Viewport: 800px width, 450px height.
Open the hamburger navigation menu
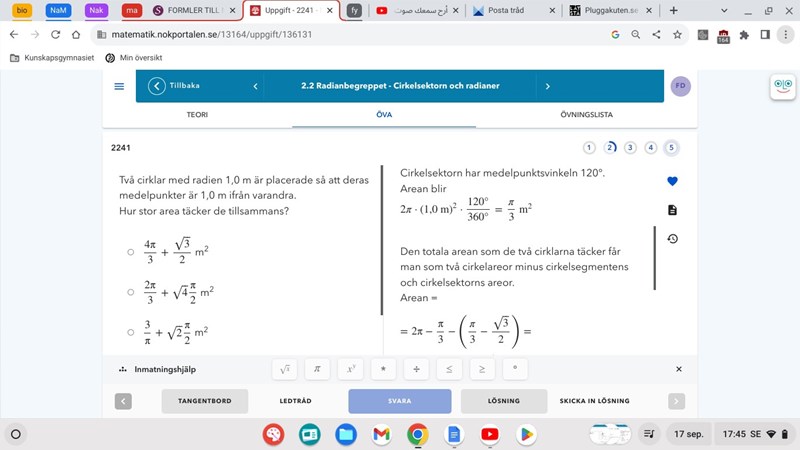[119, 86]
